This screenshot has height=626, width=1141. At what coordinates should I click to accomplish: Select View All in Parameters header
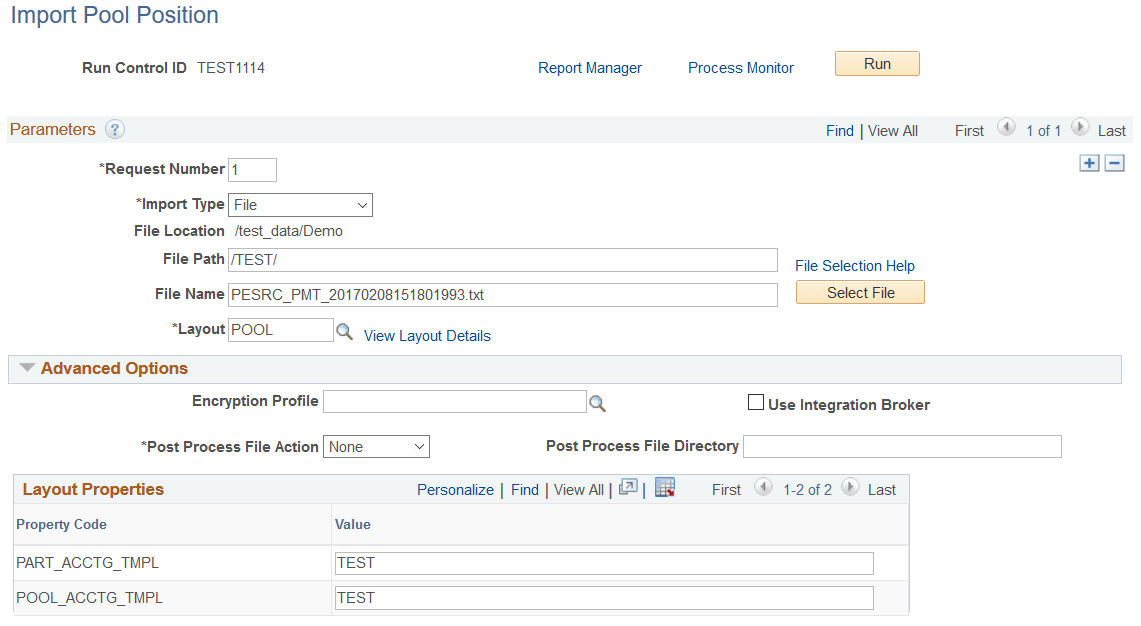click(x=892, y=130)
